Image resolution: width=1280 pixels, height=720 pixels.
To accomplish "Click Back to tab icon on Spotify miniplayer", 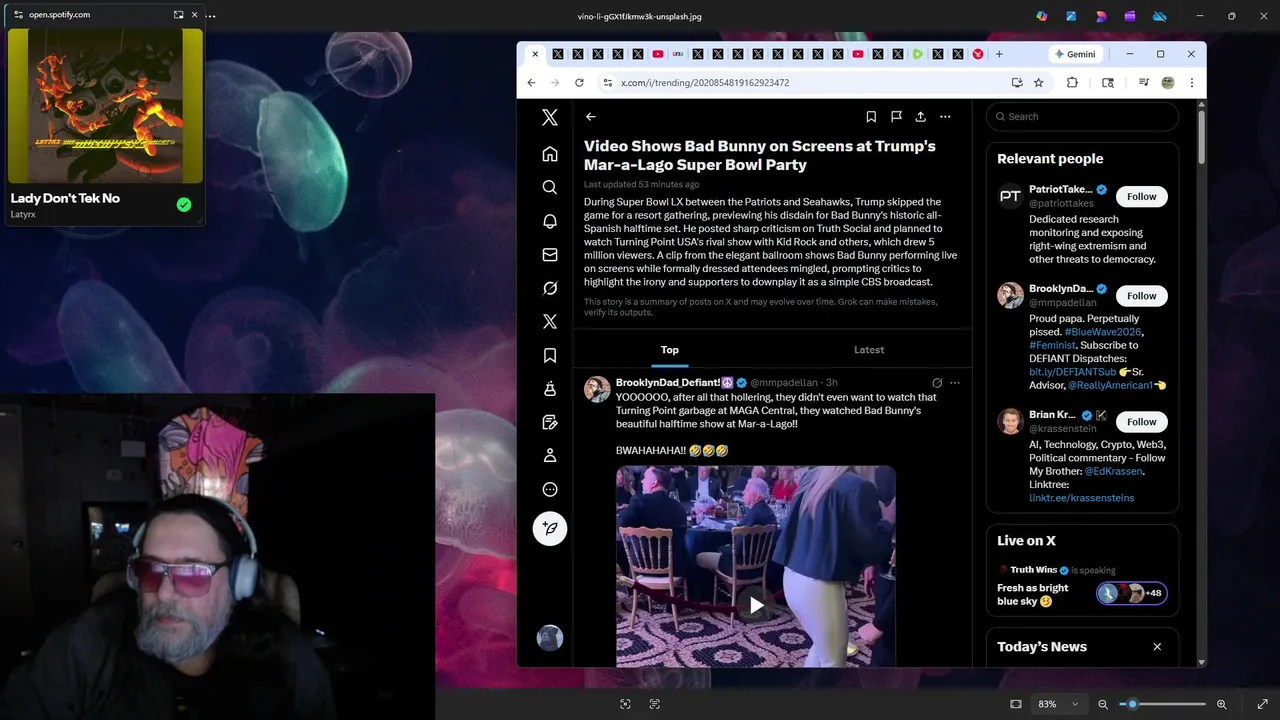I will [x=178, y=15].
